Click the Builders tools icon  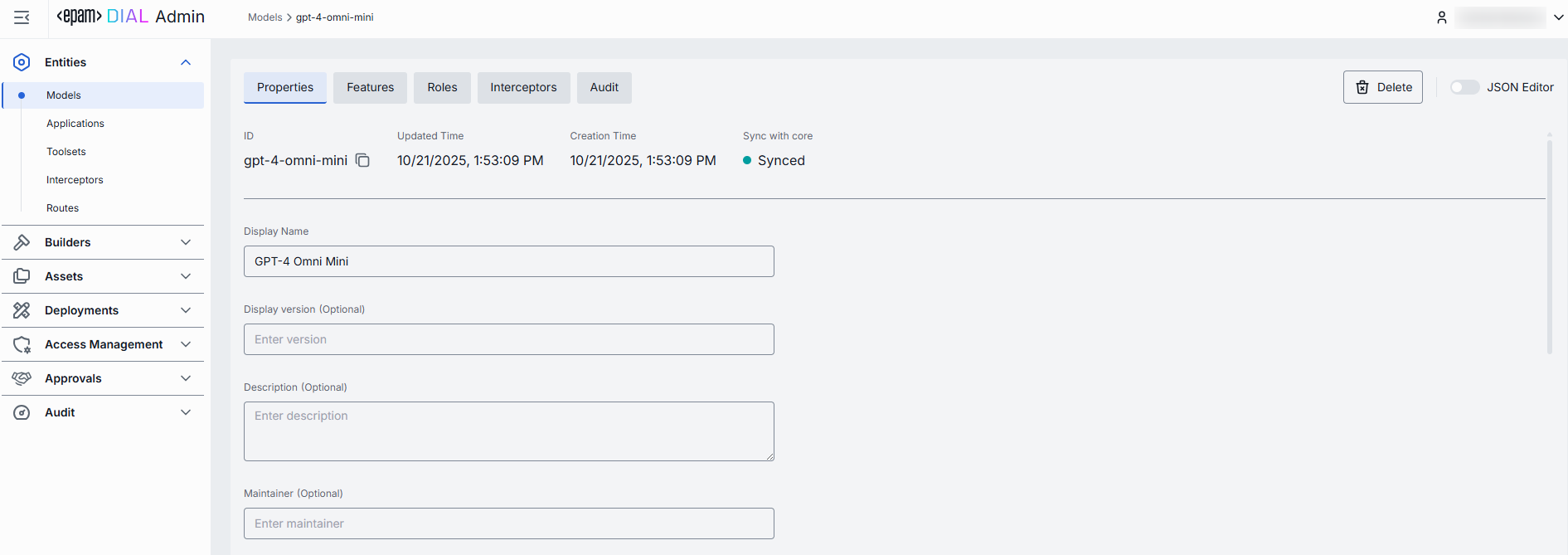click(x=22, y=242)
